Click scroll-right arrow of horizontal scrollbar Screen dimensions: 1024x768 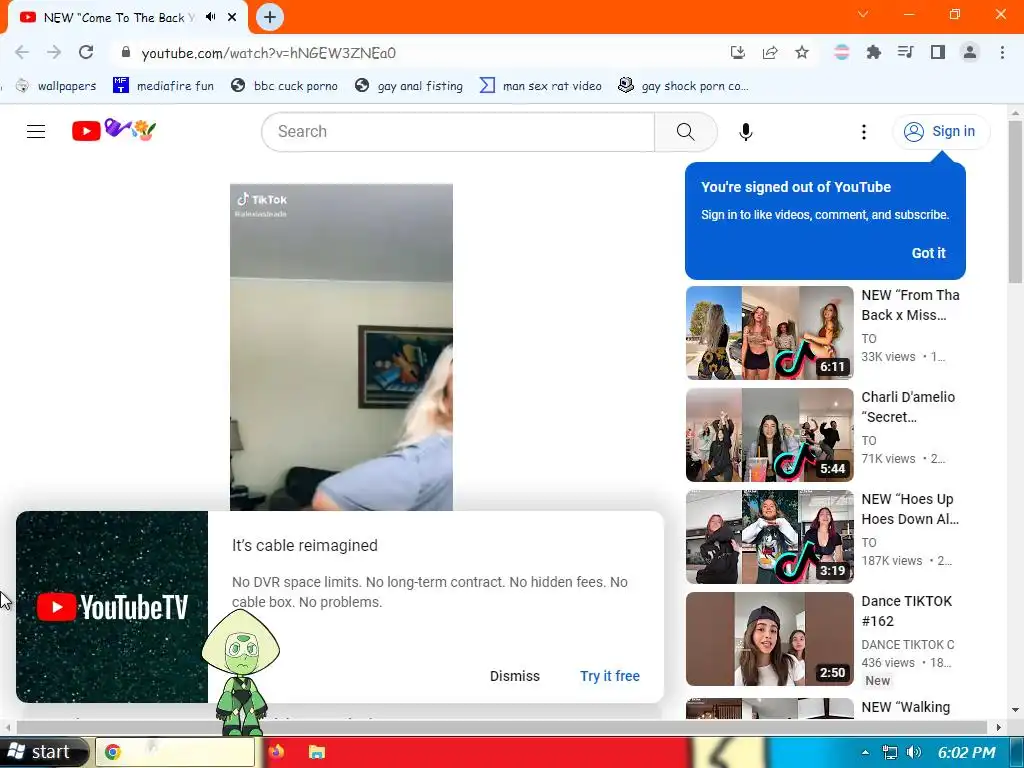pos(998,727)
